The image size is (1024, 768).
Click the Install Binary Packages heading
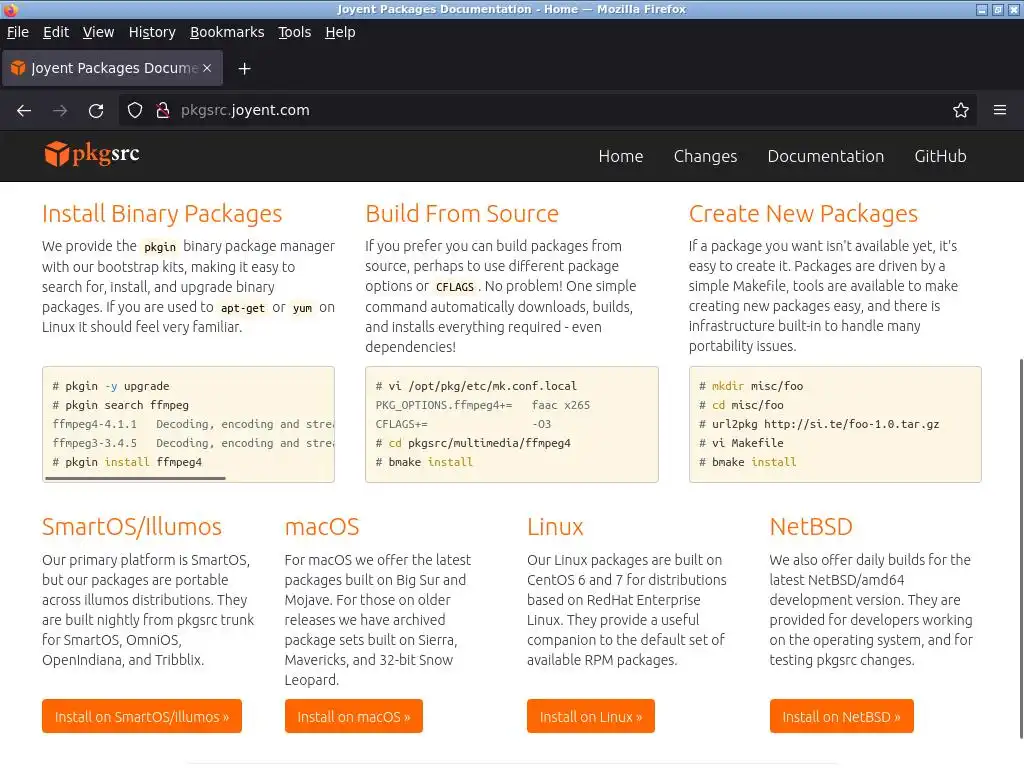(162, 214)
